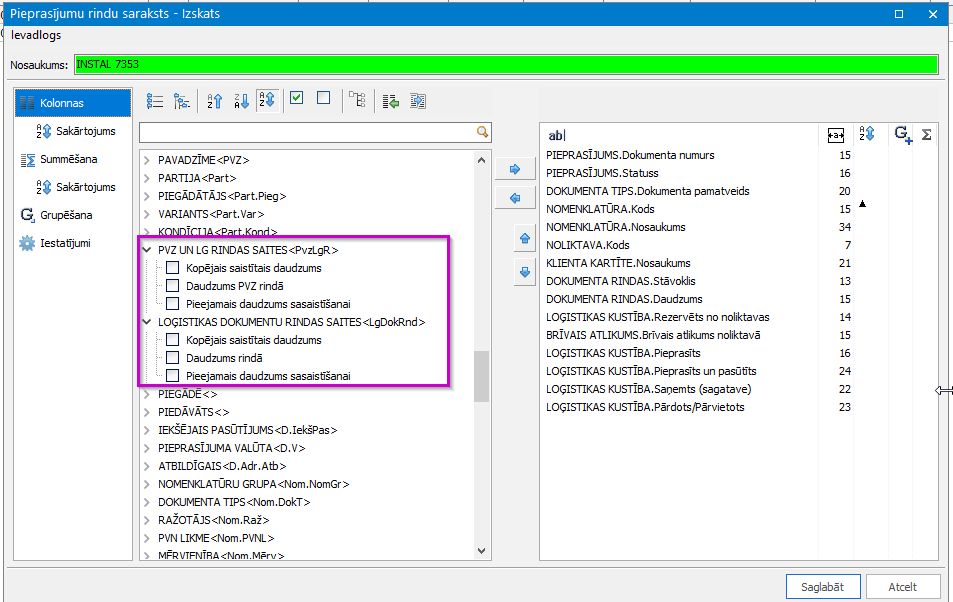Viewport: 953px width, 602px height.
Task: Click the green arrow list import icon
Action: tap(391, 102)
